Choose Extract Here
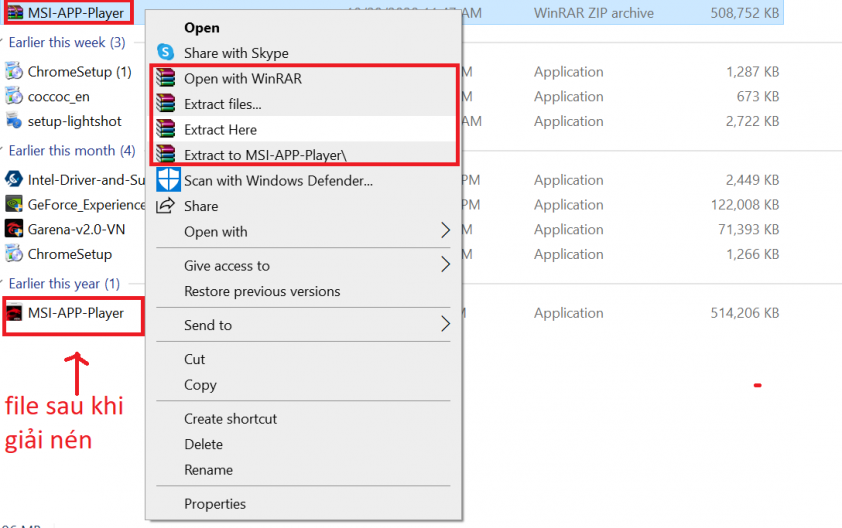This screenshot has height=528, width=842. click(220, 130)
